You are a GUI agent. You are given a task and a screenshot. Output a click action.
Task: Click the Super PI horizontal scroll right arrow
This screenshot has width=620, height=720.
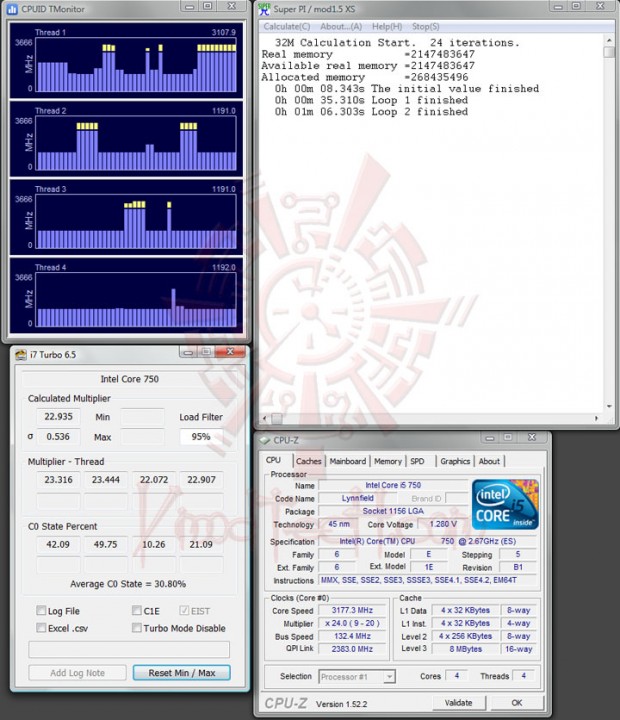tap(597, 418)
